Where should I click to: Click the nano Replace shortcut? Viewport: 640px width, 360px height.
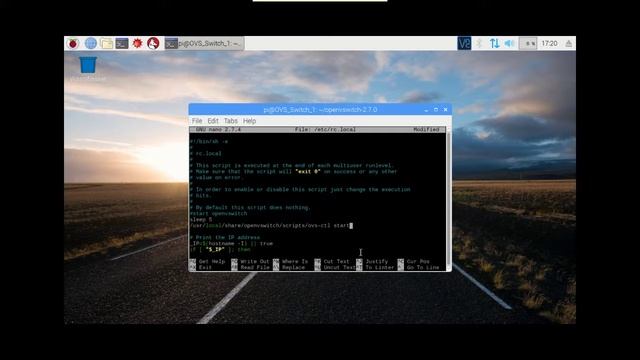289,267
